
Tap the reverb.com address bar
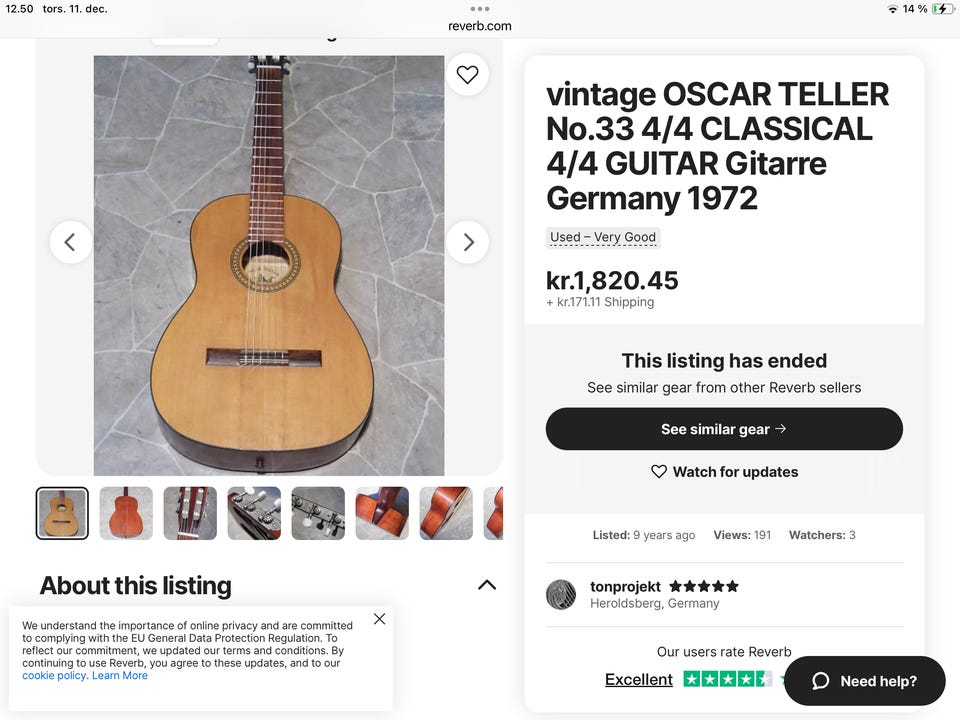click(480, 26)
